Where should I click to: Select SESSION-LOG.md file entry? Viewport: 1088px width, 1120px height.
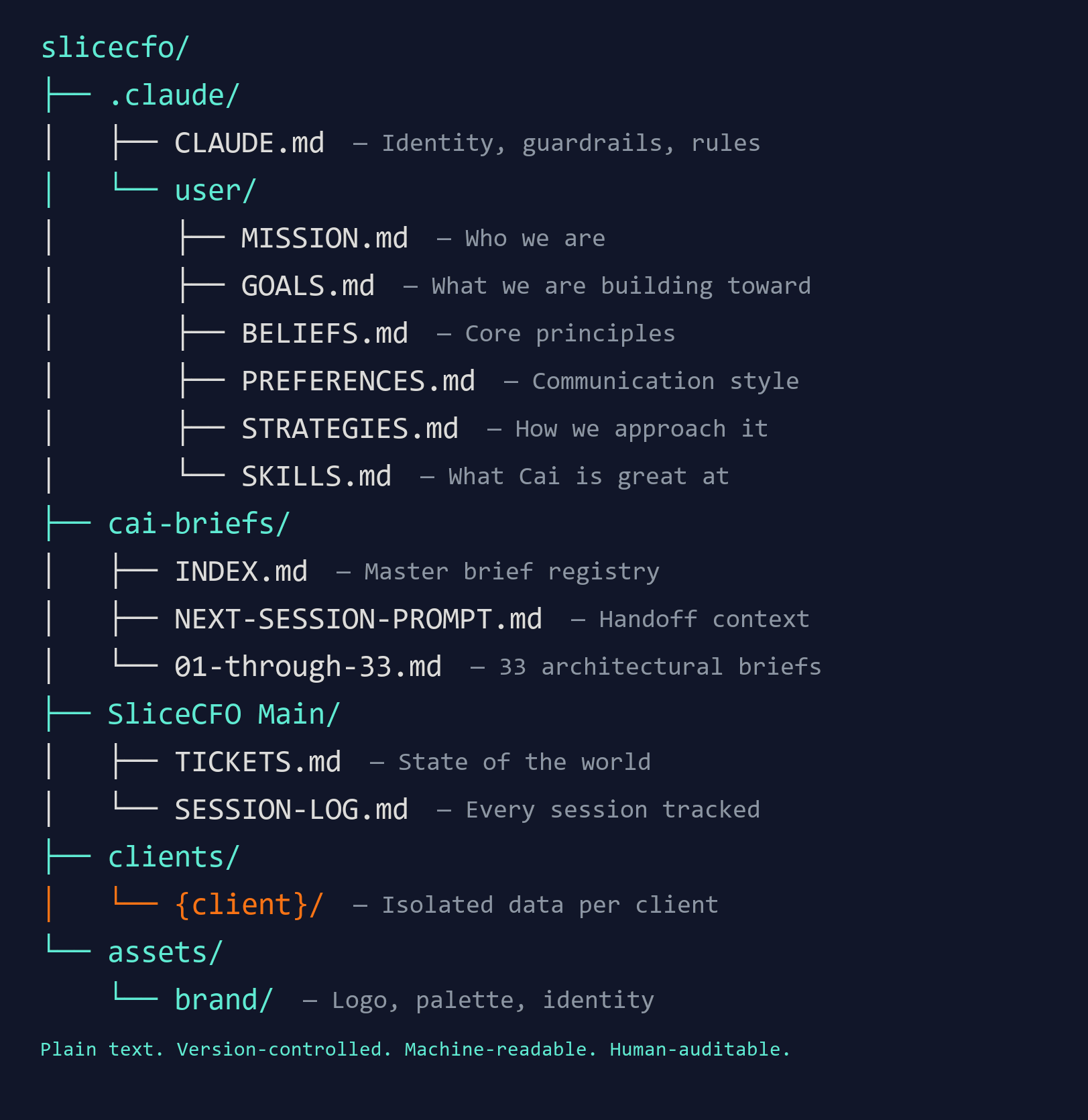291,809
